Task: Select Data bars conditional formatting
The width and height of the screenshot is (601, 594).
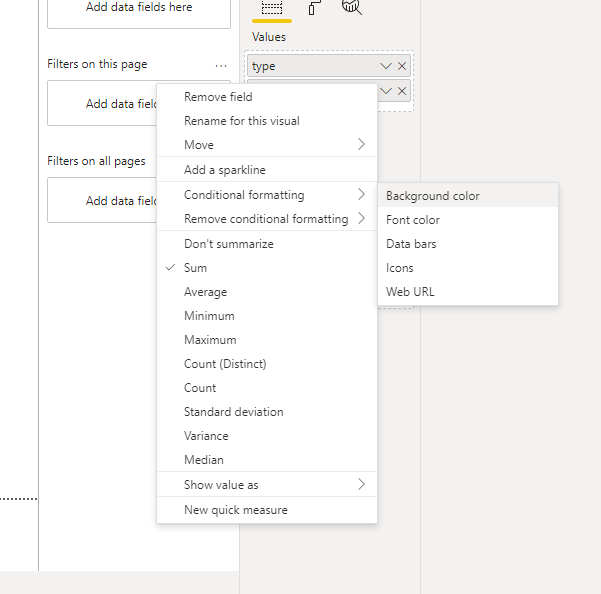Action: [x=468, y=244]
